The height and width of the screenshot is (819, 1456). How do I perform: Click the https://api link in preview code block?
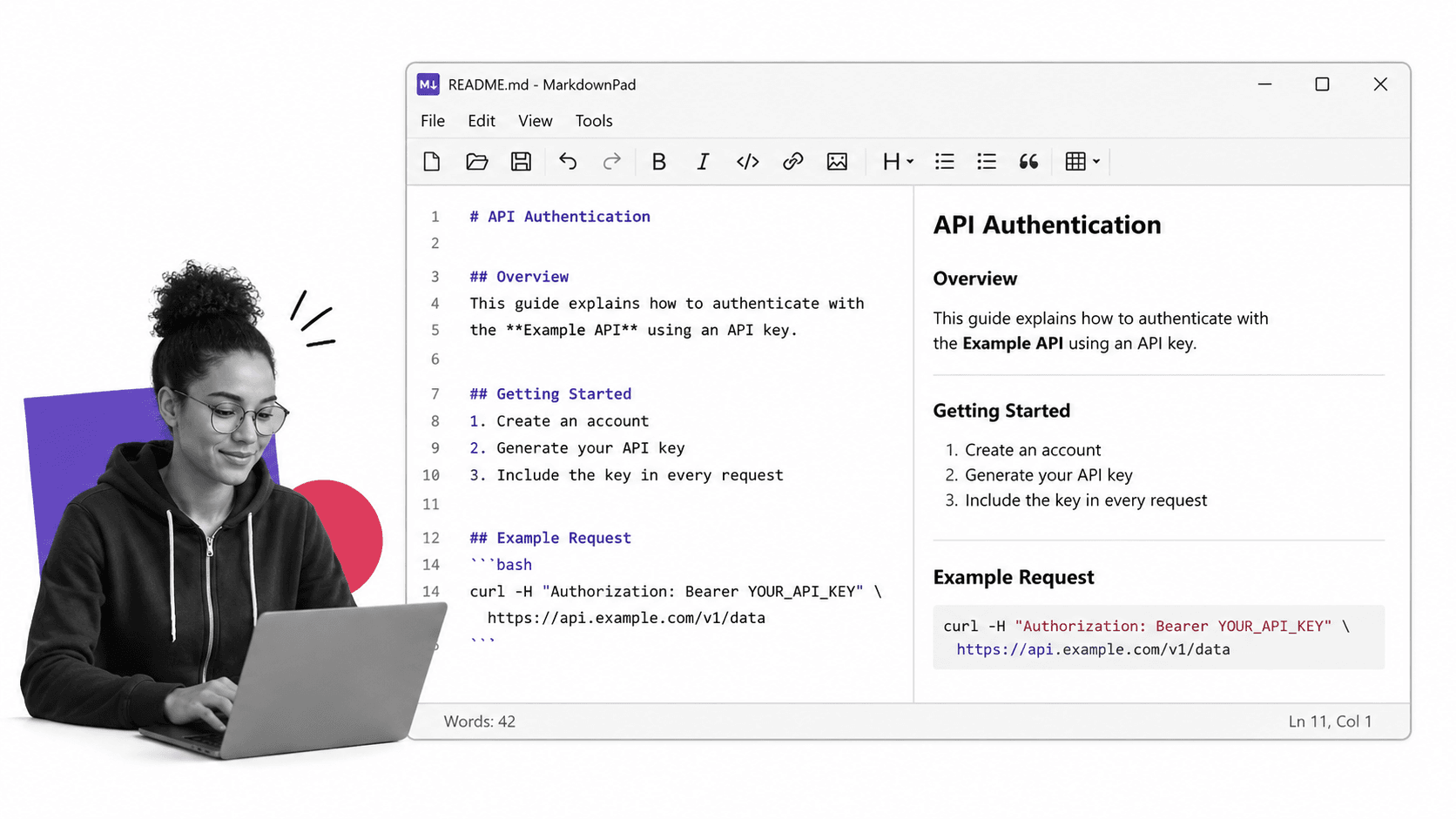click(1005, 649)
